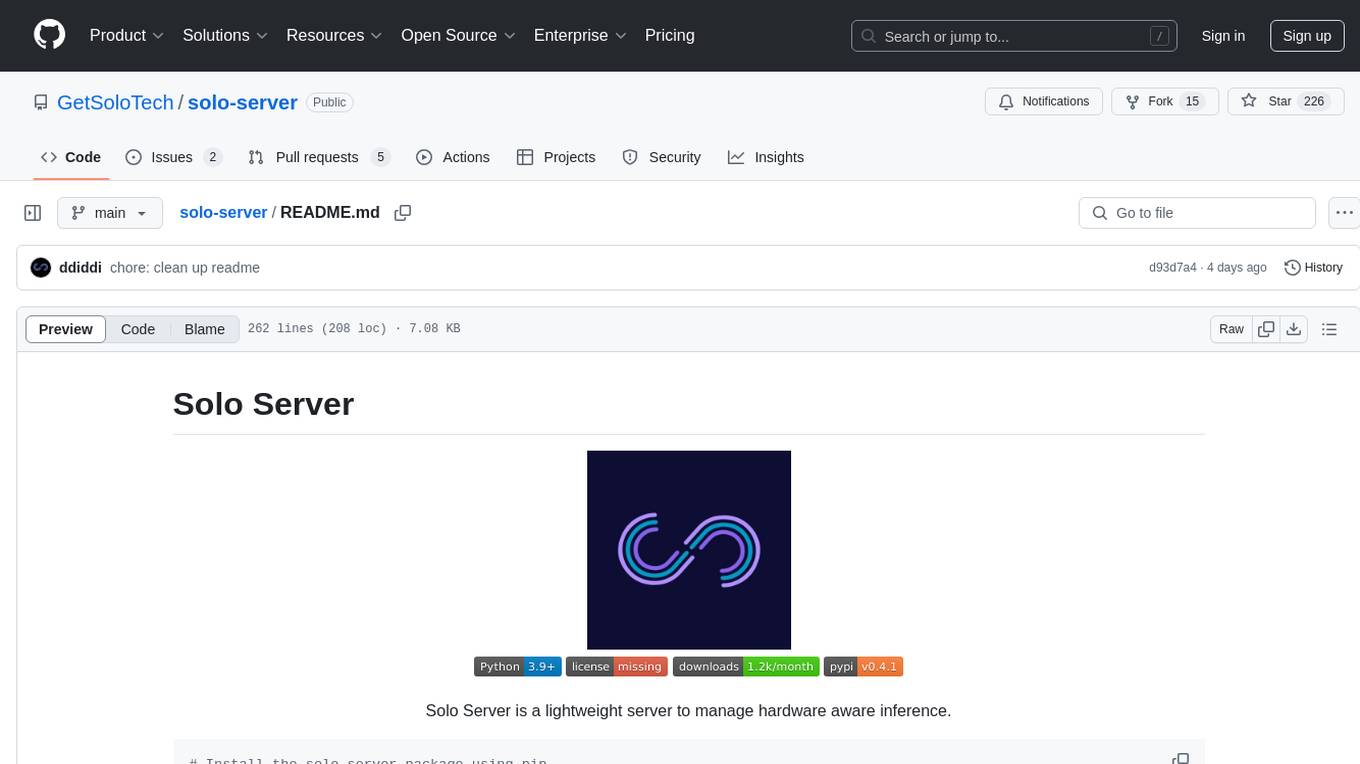The height and width of the screenshot is (764, 1360).
Task: Open ddiddi's avatar
Action: click(41, 267)
